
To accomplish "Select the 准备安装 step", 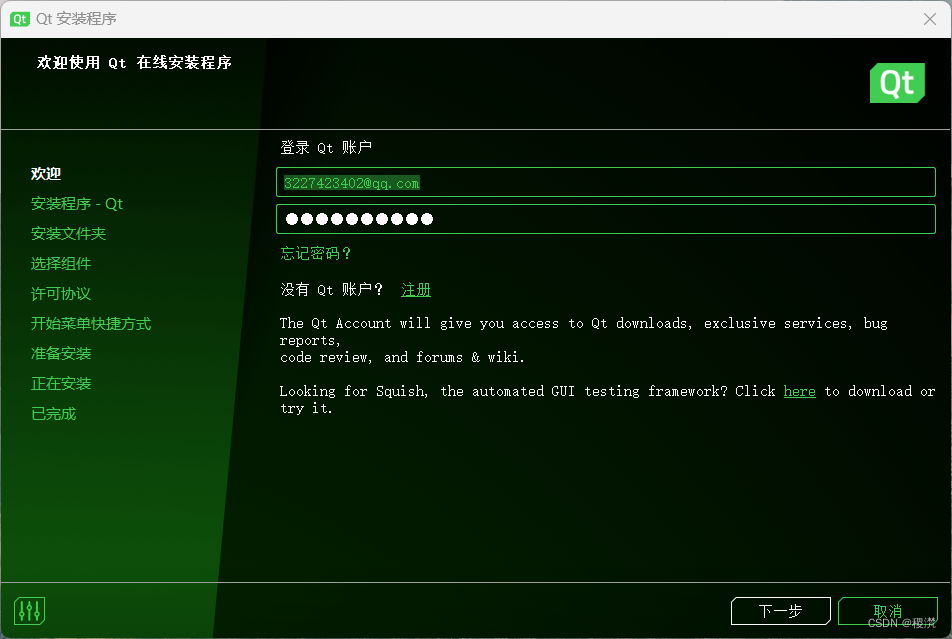I will 61,354.
